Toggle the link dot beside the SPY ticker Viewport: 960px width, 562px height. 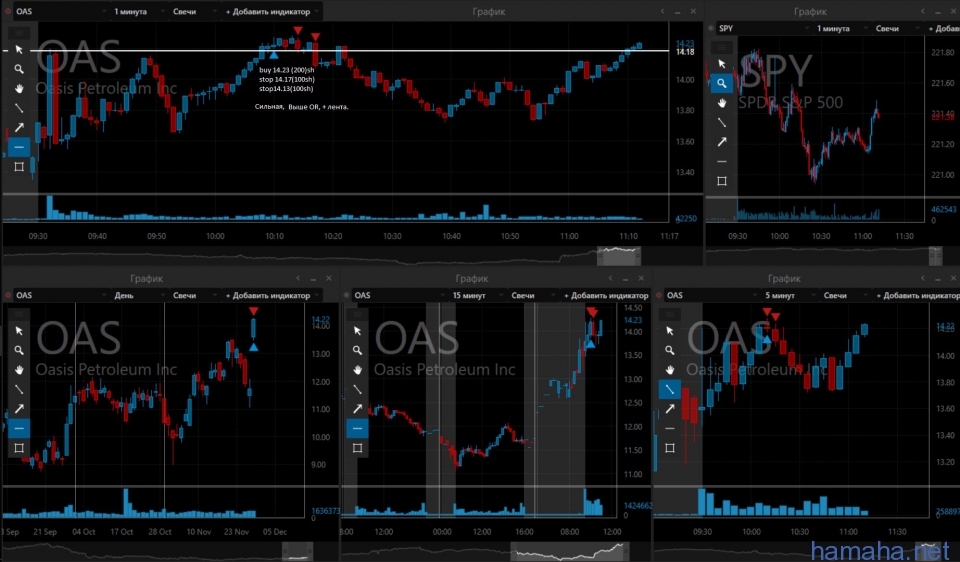711,28
